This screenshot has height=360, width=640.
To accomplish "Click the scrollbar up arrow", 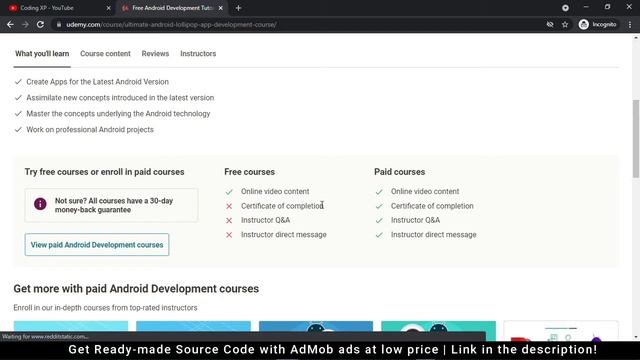I will tap(636, 38).
